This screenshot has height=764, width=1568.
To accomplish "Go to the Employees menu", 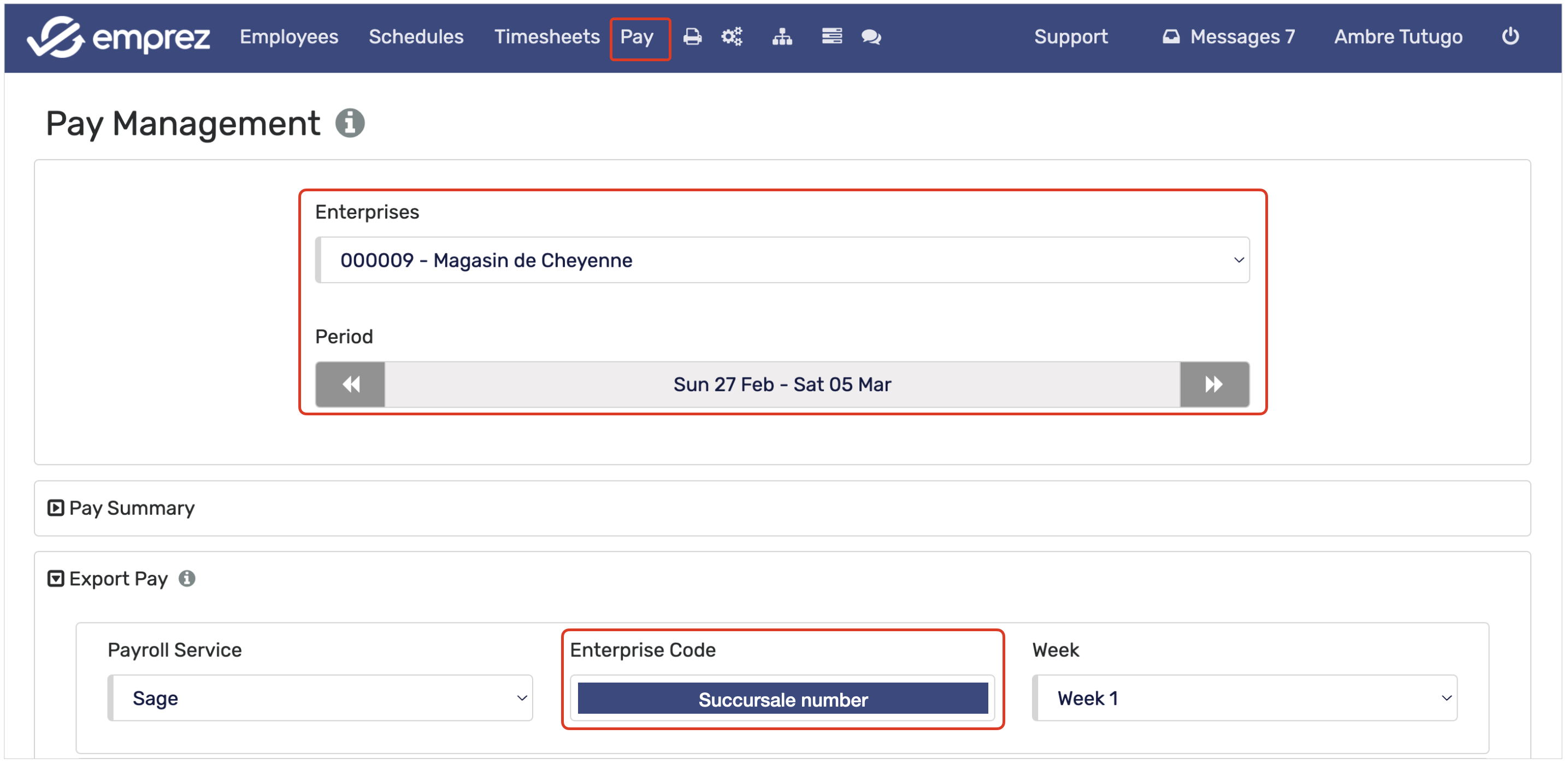I will point(288,37).
